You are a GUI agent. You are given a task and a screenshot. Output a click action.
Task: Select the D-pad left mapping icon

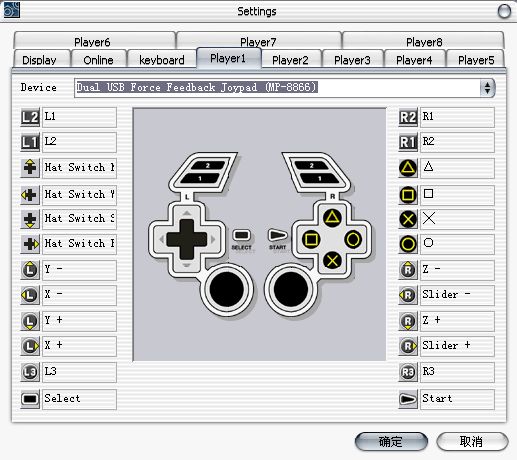(x=30, y=195)
